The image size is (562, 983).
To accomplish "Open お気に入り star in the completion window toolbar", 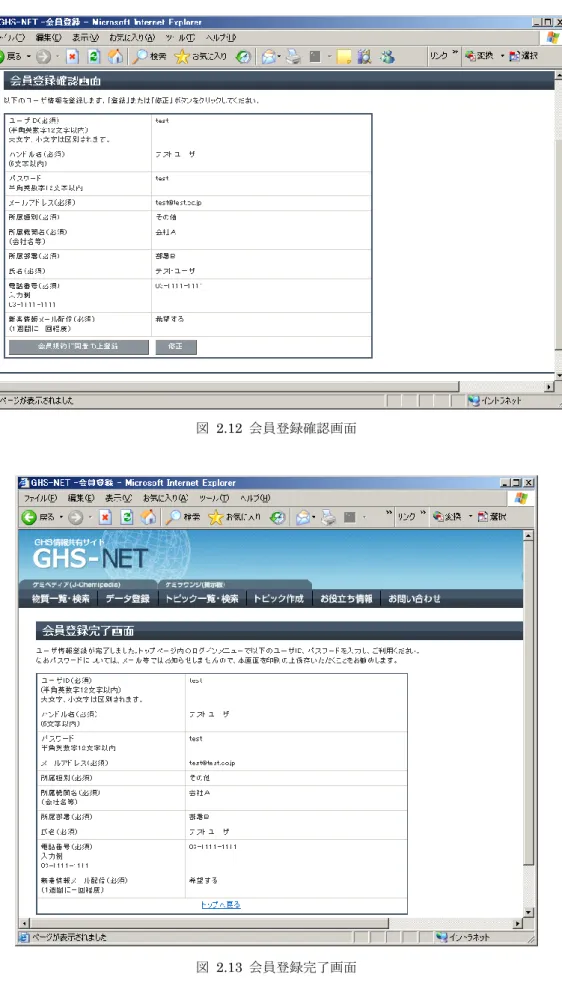I will 234,517.
